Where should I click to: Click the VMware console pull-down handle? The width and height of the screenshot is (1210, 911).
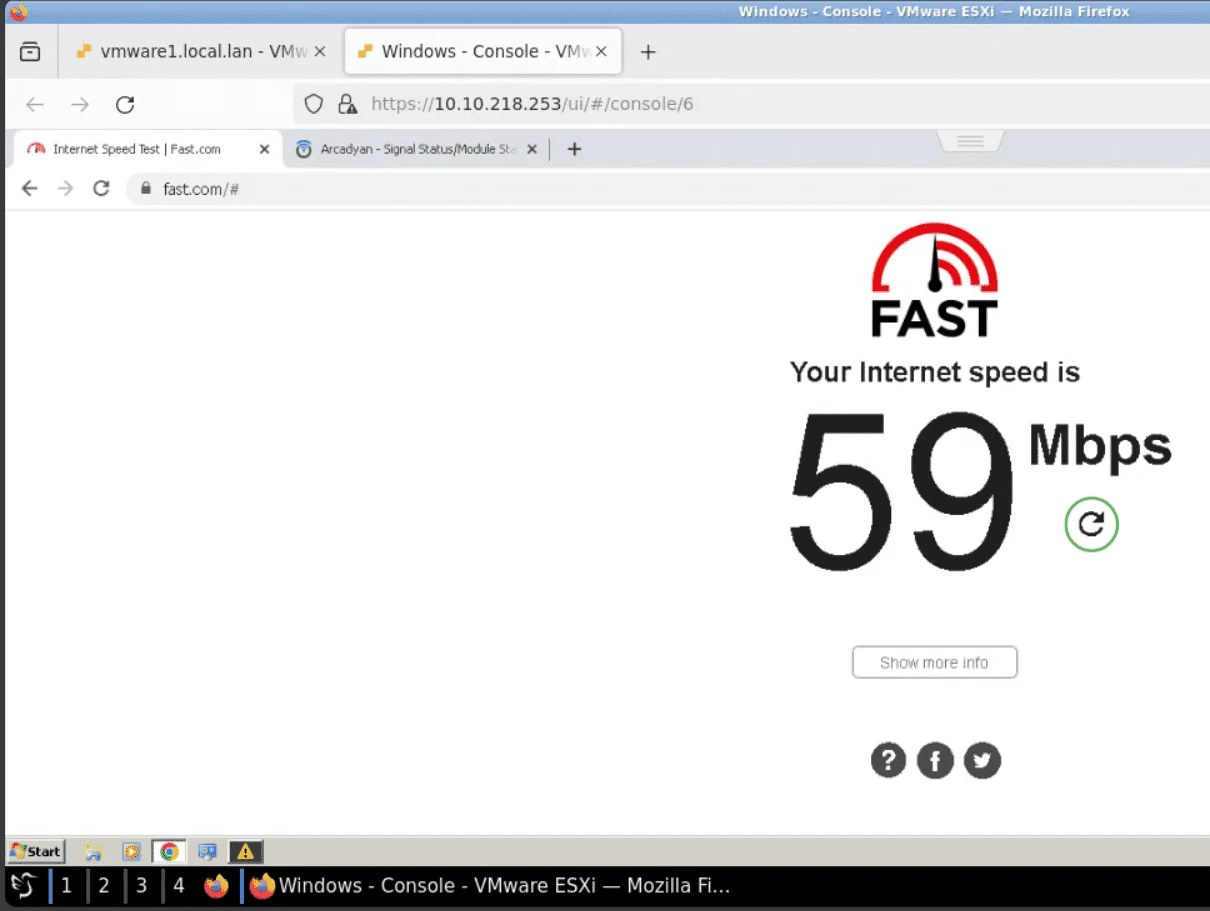971,141
